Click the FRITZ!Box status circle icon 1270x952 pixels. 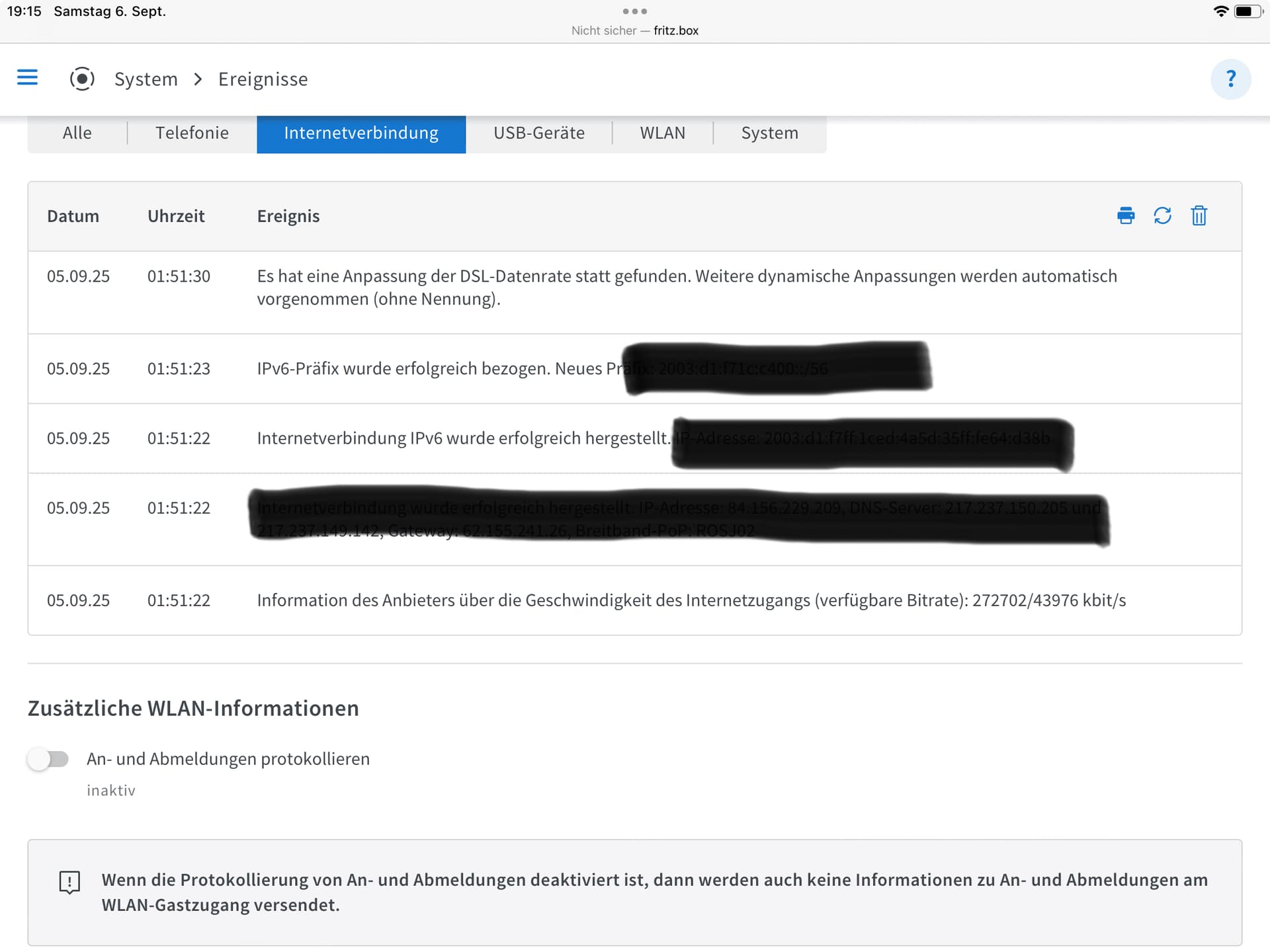point(82,79)
